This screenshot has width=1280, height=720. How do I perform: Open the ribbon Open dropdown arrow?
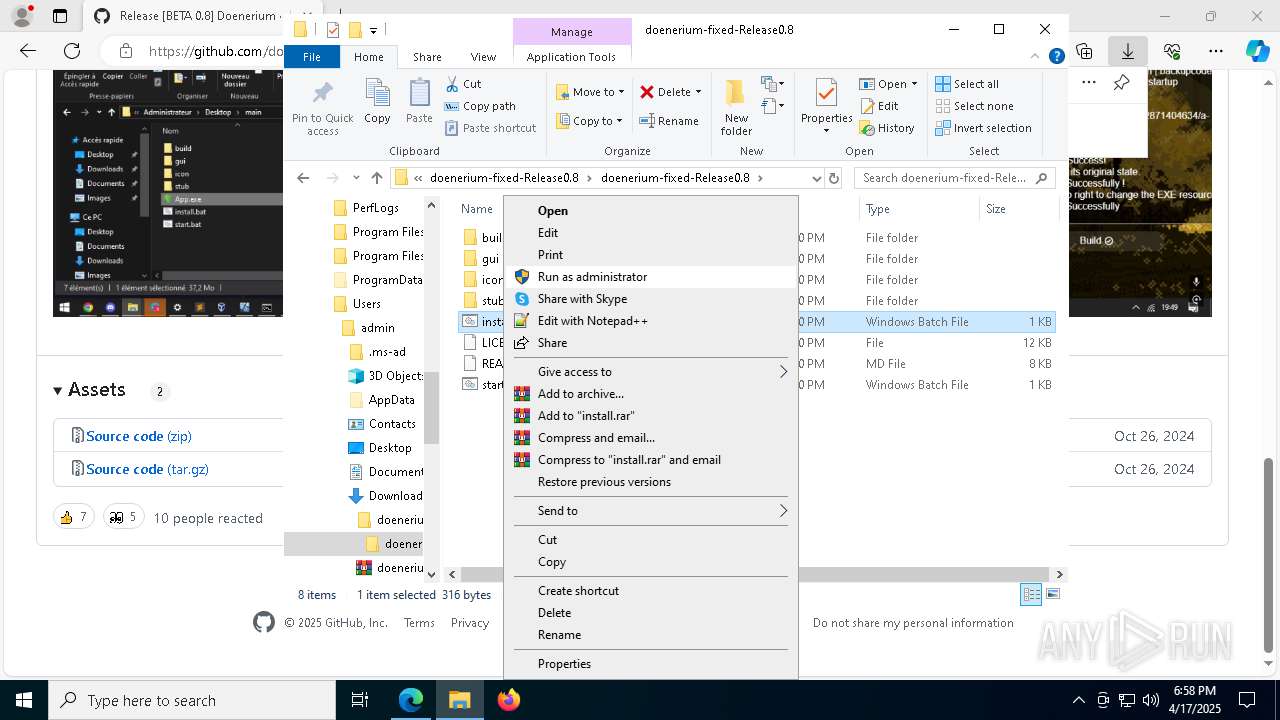coord(914,84)
